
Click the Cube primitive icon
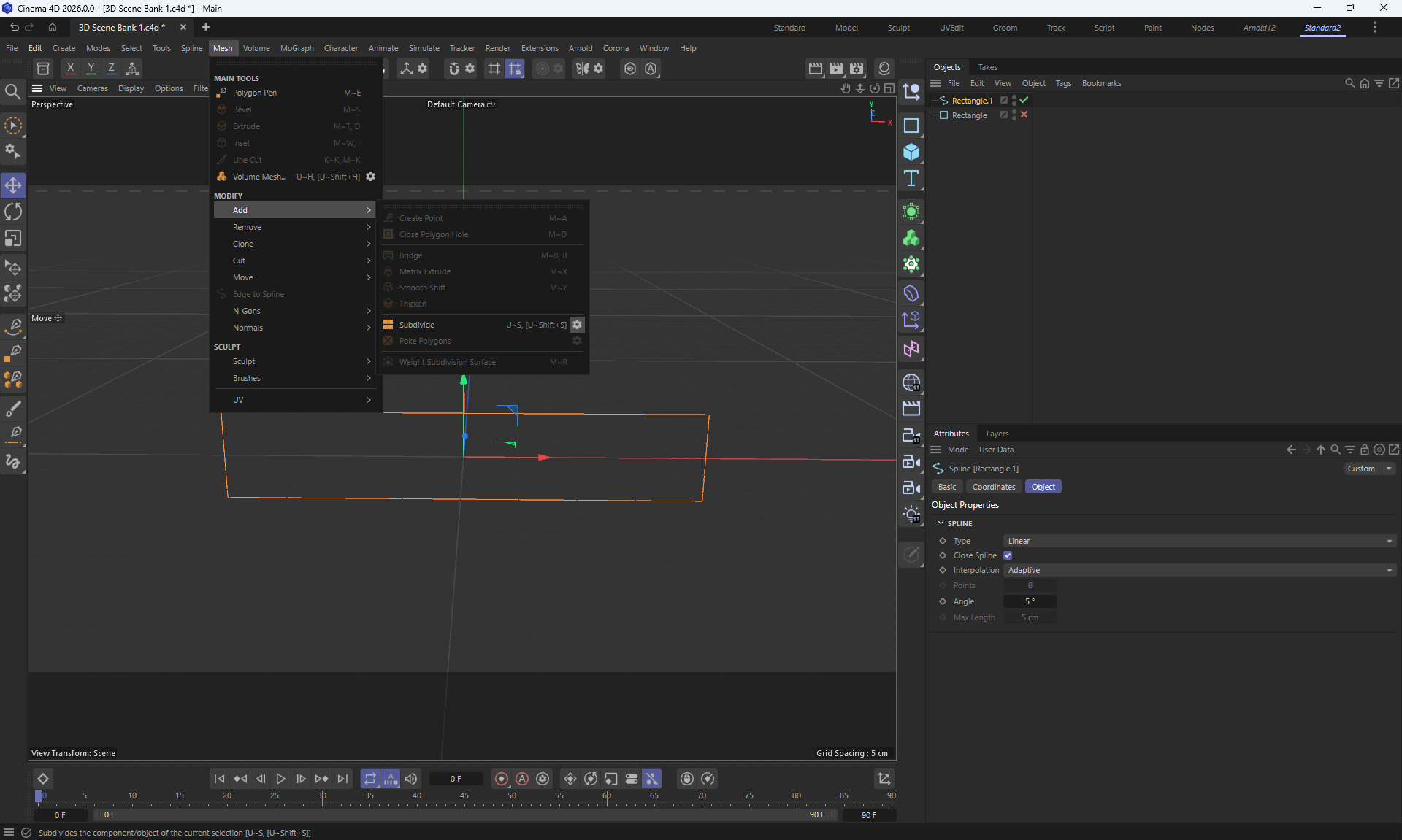[911, 152]
